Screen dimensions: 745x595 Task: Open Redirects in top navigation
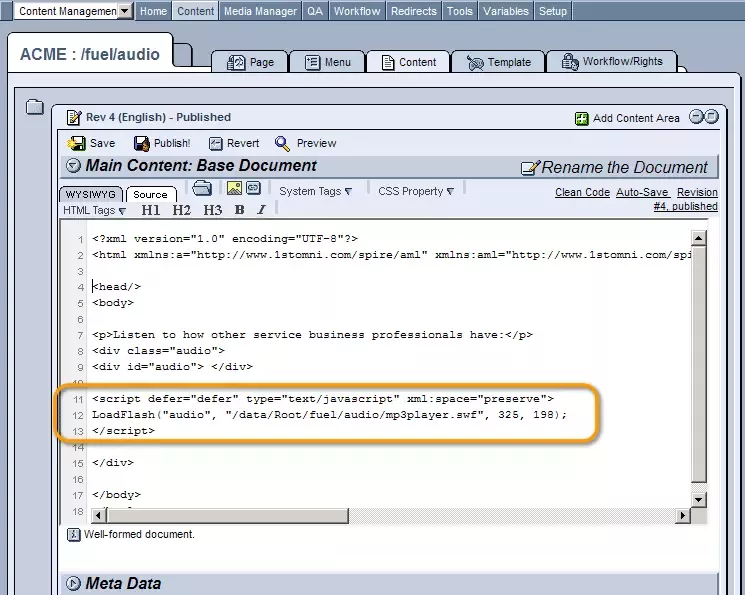pyautogui.click(x=414, y=11)
